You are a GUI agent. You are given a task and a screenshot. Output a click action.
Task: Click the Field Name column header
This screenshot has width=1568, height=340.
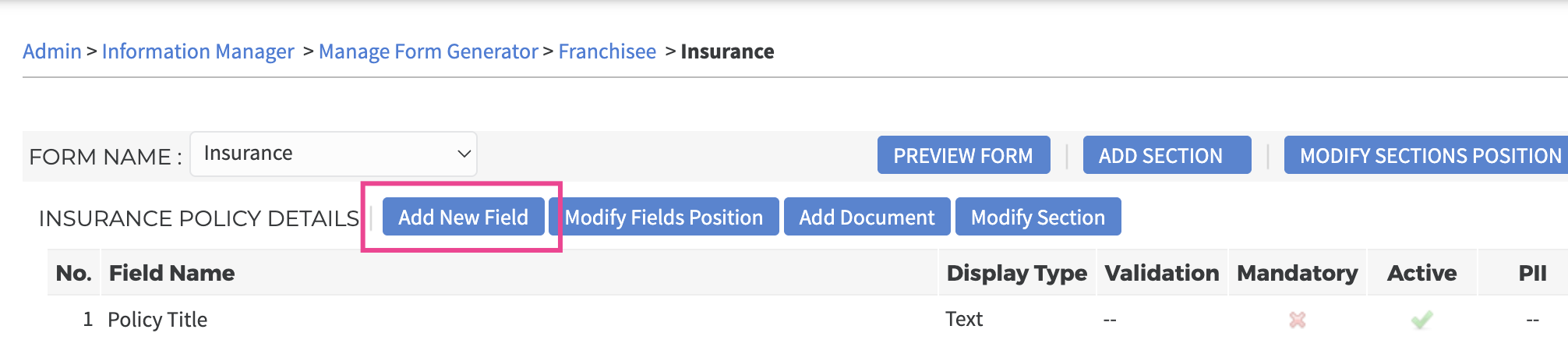[x=171, y=273]
